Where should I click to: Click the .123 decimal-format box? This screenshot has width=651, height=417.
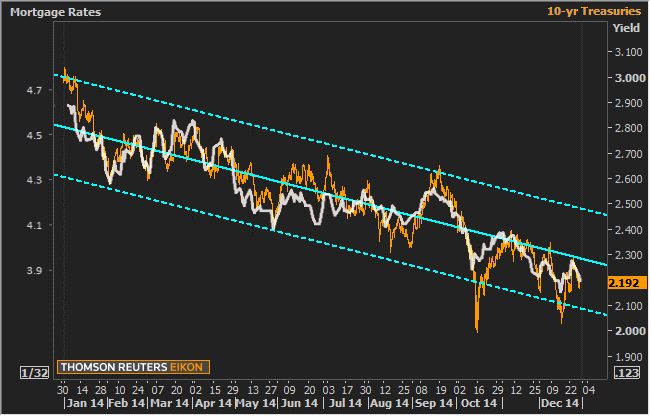point(628,374)
